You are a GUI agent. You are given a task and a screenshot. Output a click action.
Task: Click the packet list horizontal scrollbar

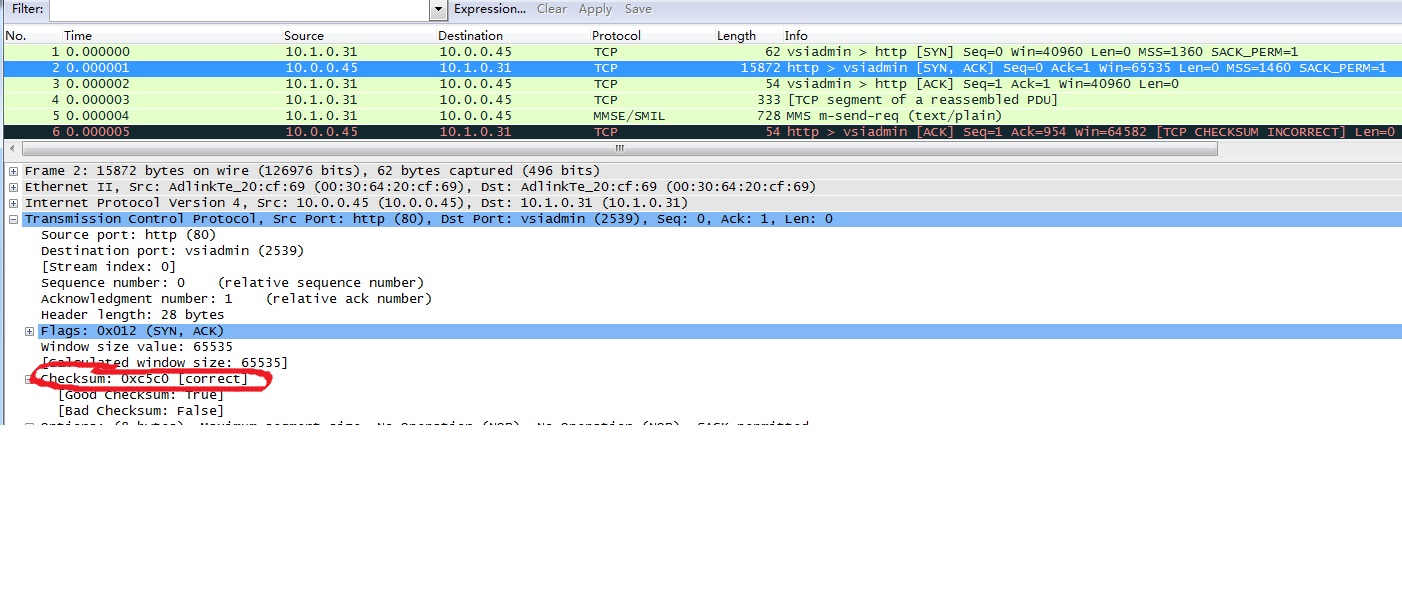click(x=620, y=148)
